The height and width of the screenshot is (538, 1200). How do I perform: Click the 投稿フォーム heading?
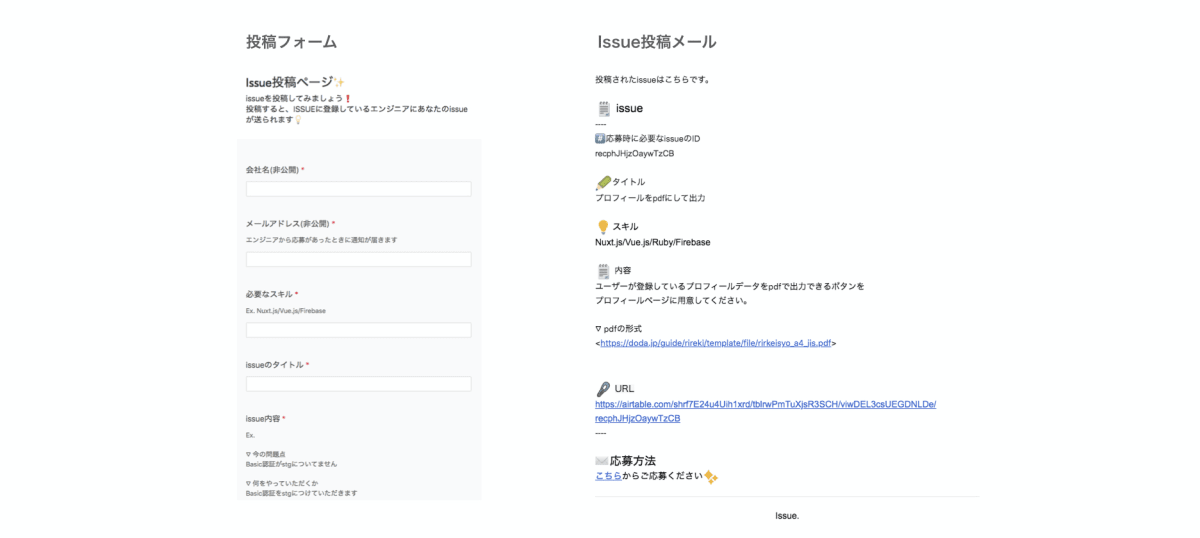[291, 42]
